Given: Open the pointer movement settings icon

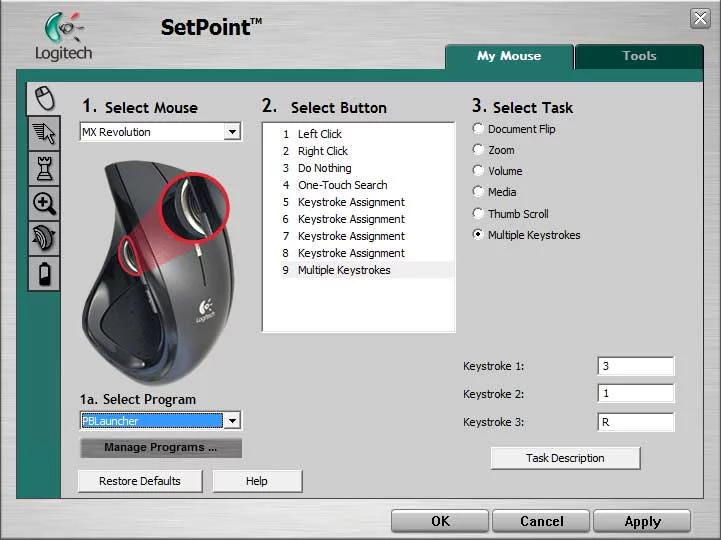Looking at the screenshot, I should (x=44, y=133).
